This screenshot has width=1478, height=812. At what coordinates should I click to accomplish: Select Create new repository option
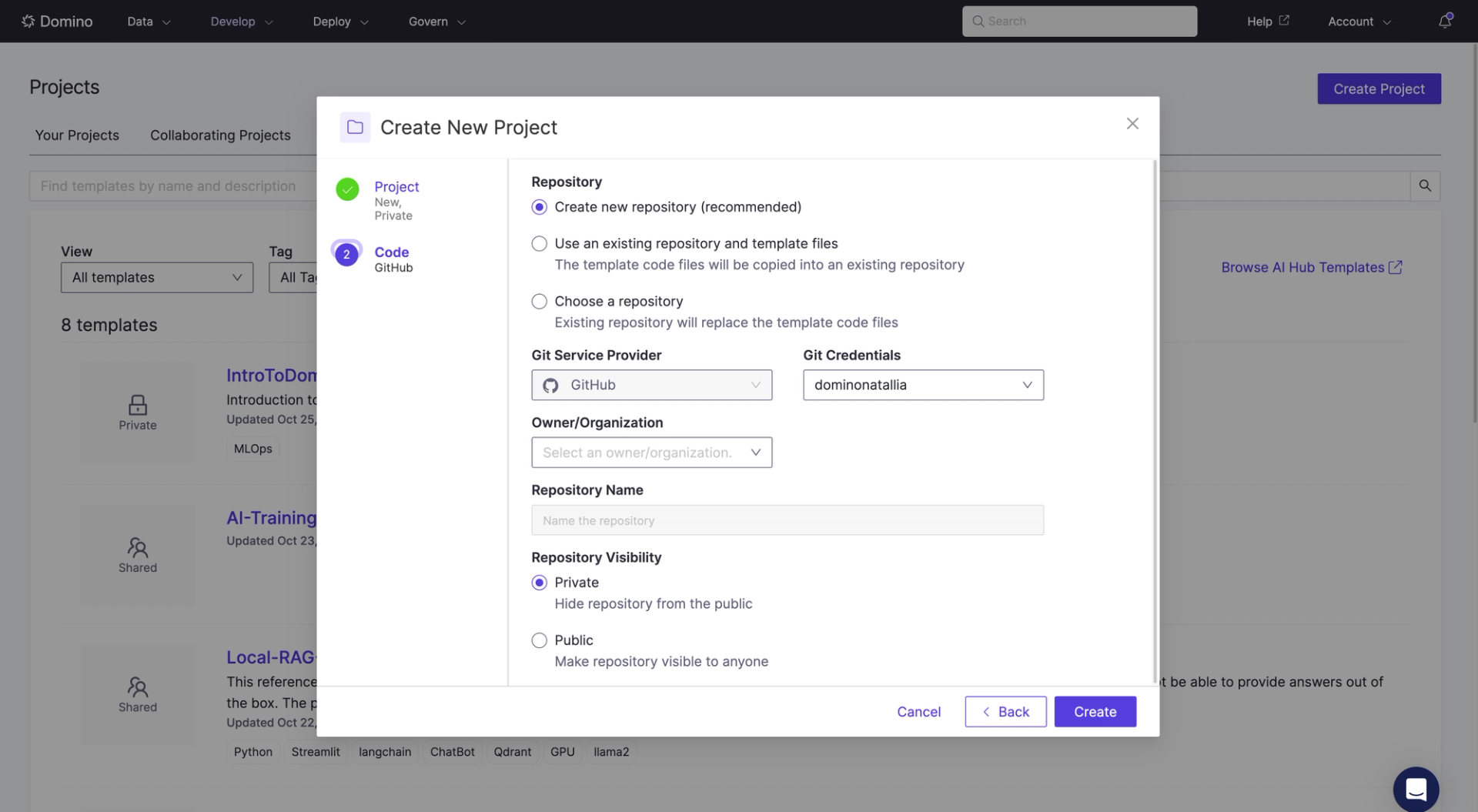(540, 207)
